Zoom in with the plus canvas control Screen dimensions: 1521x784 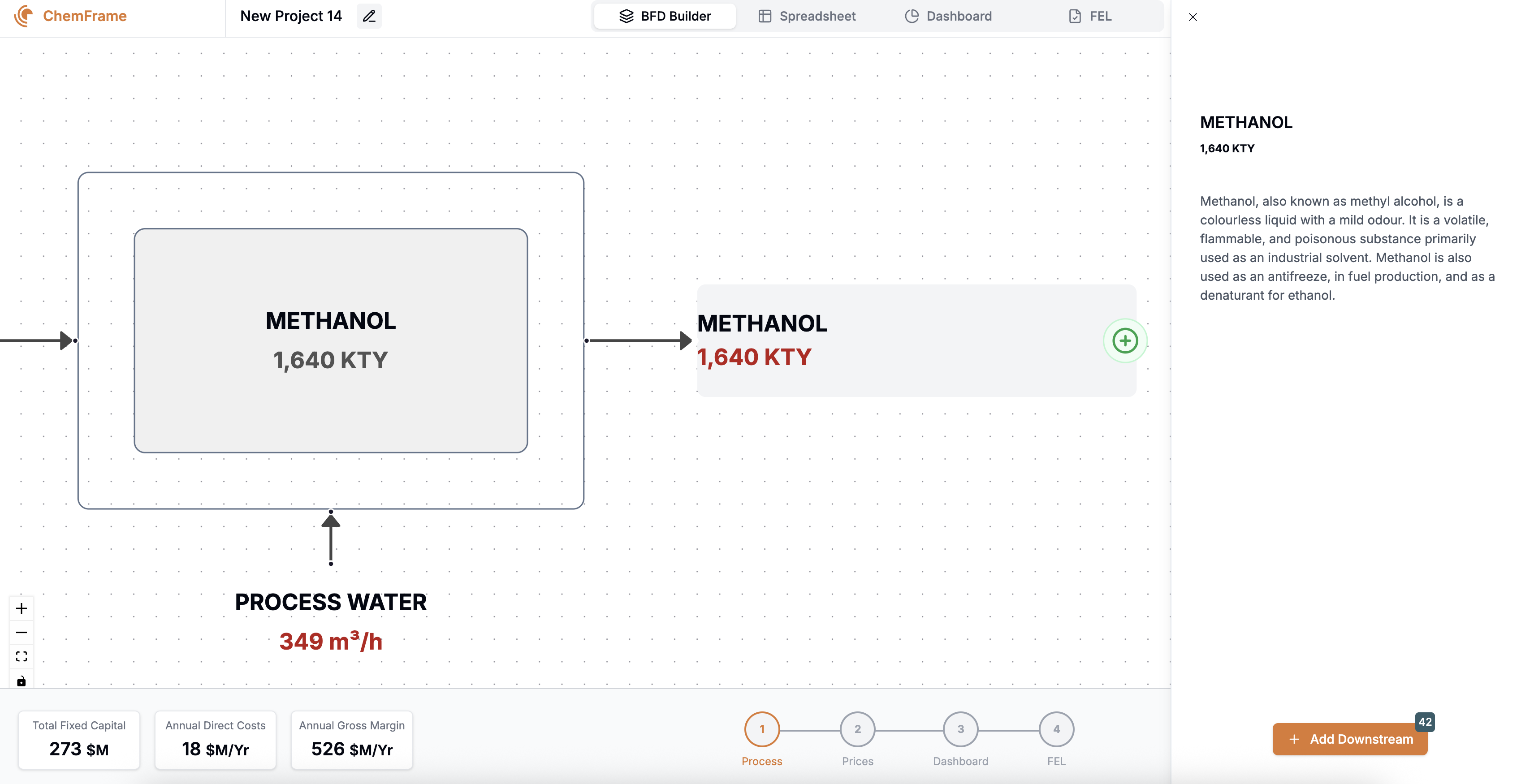[x=21, y=608]
